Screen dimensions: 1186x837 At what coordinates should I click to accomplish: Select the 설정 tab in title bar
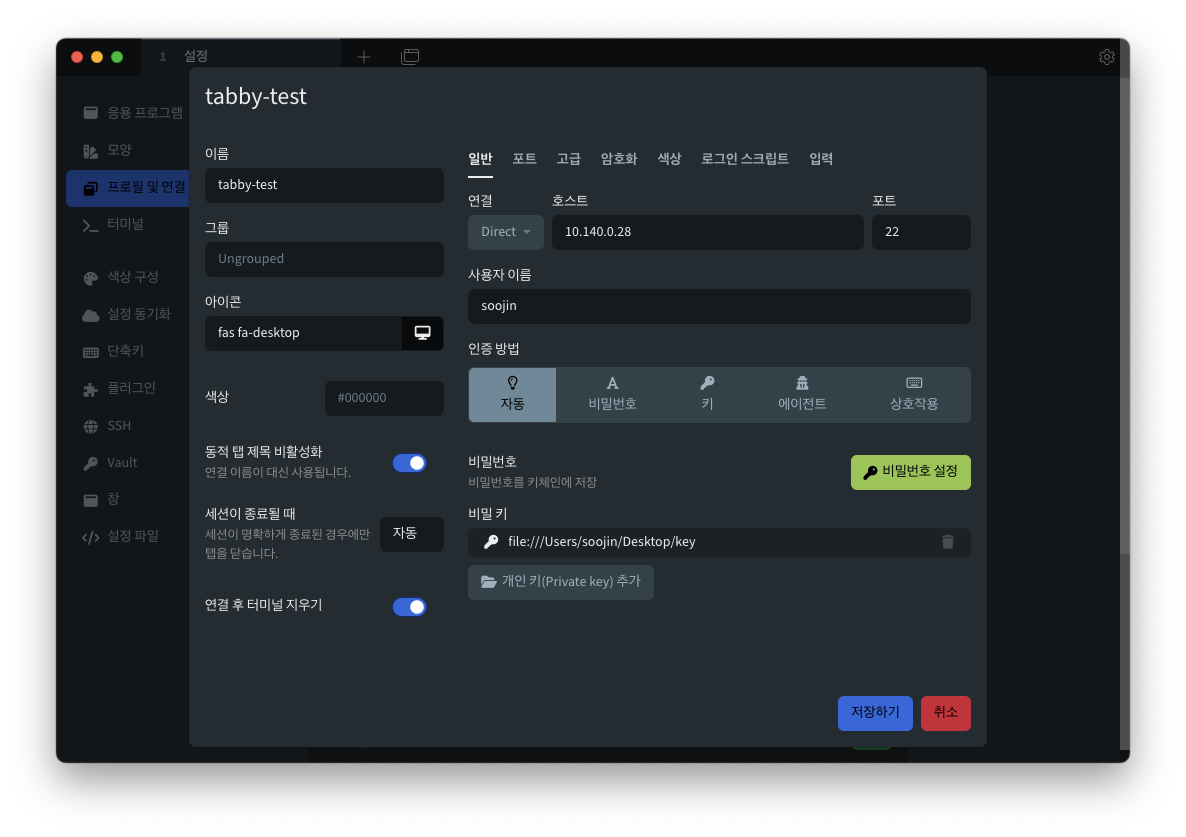pyautogui.click(x=241, y=57)
